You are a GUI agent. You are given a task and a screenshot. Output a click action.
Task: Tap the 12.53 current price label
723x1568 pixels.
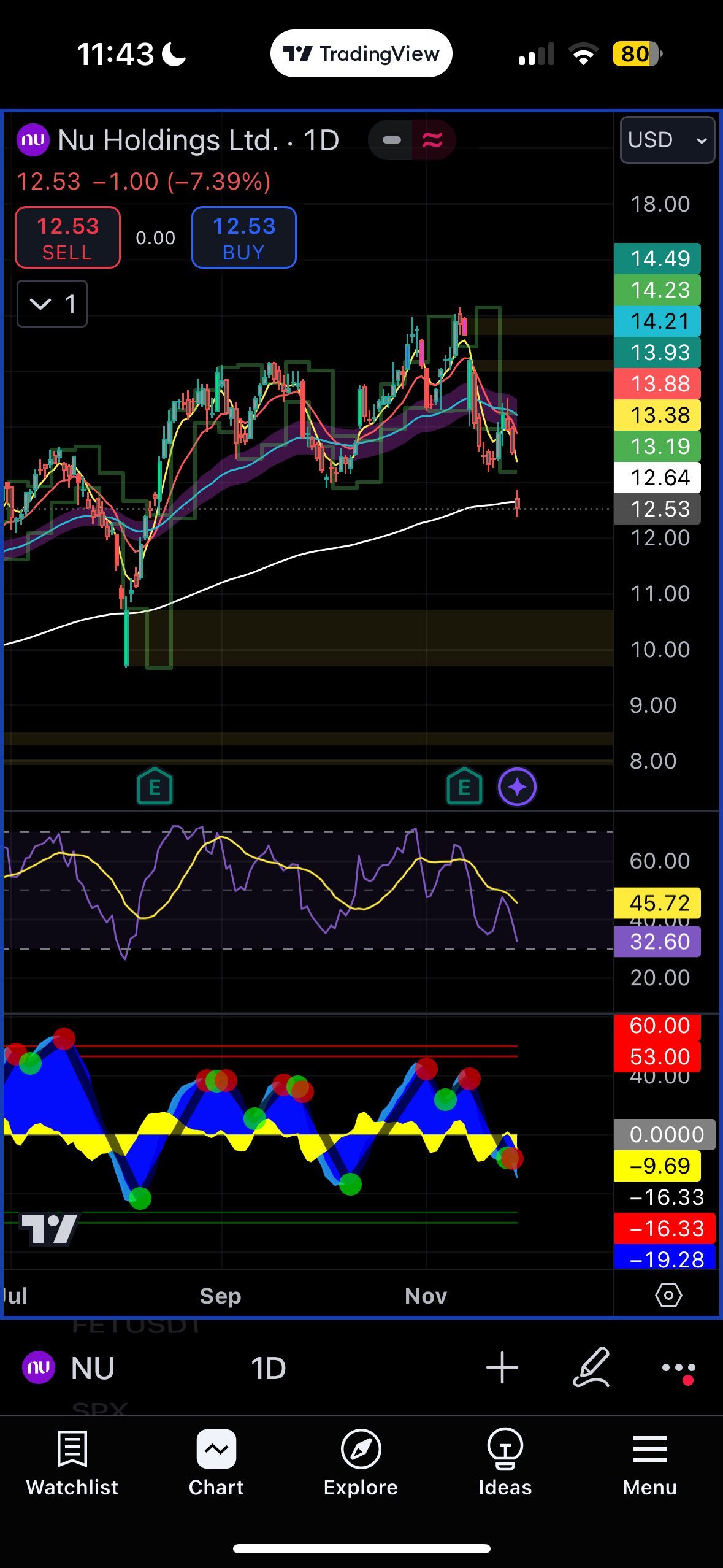point(657,509)
